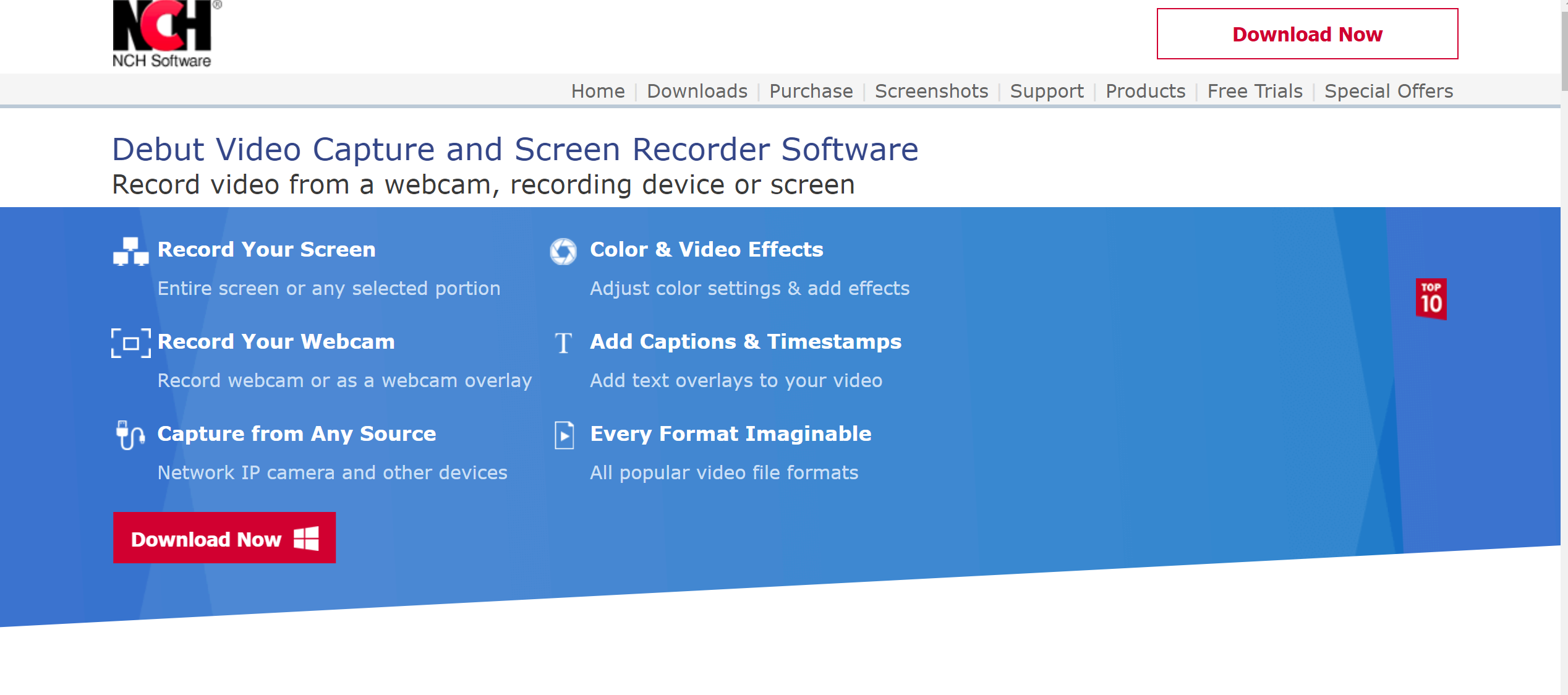The height and width of the screenshot is (695, 1568).
Task: Browse the Products page
Action: [1145, 92]
